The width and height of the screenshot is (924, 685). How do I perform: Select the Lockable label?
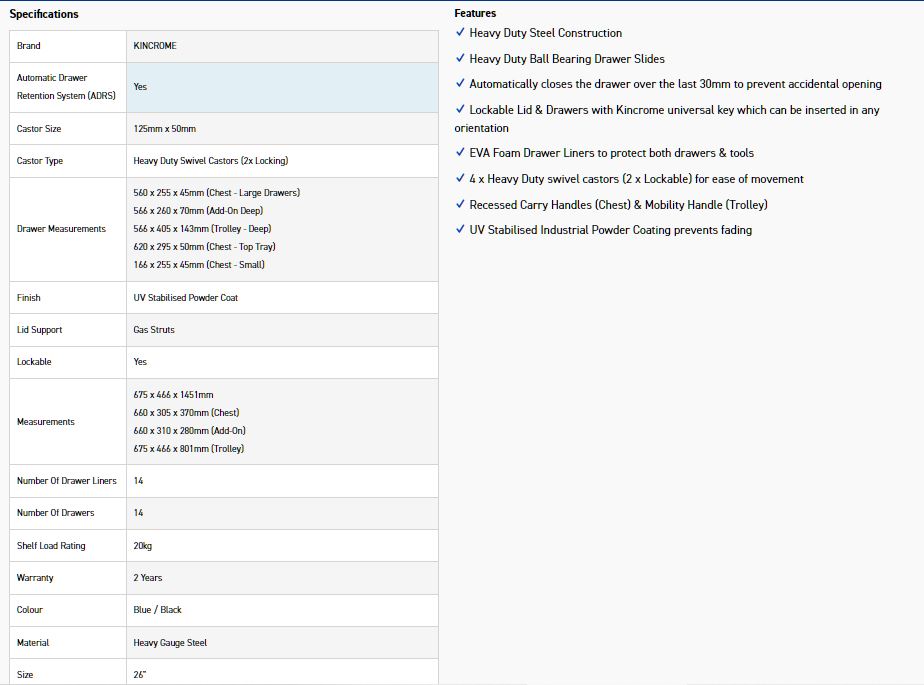(34, 362)
